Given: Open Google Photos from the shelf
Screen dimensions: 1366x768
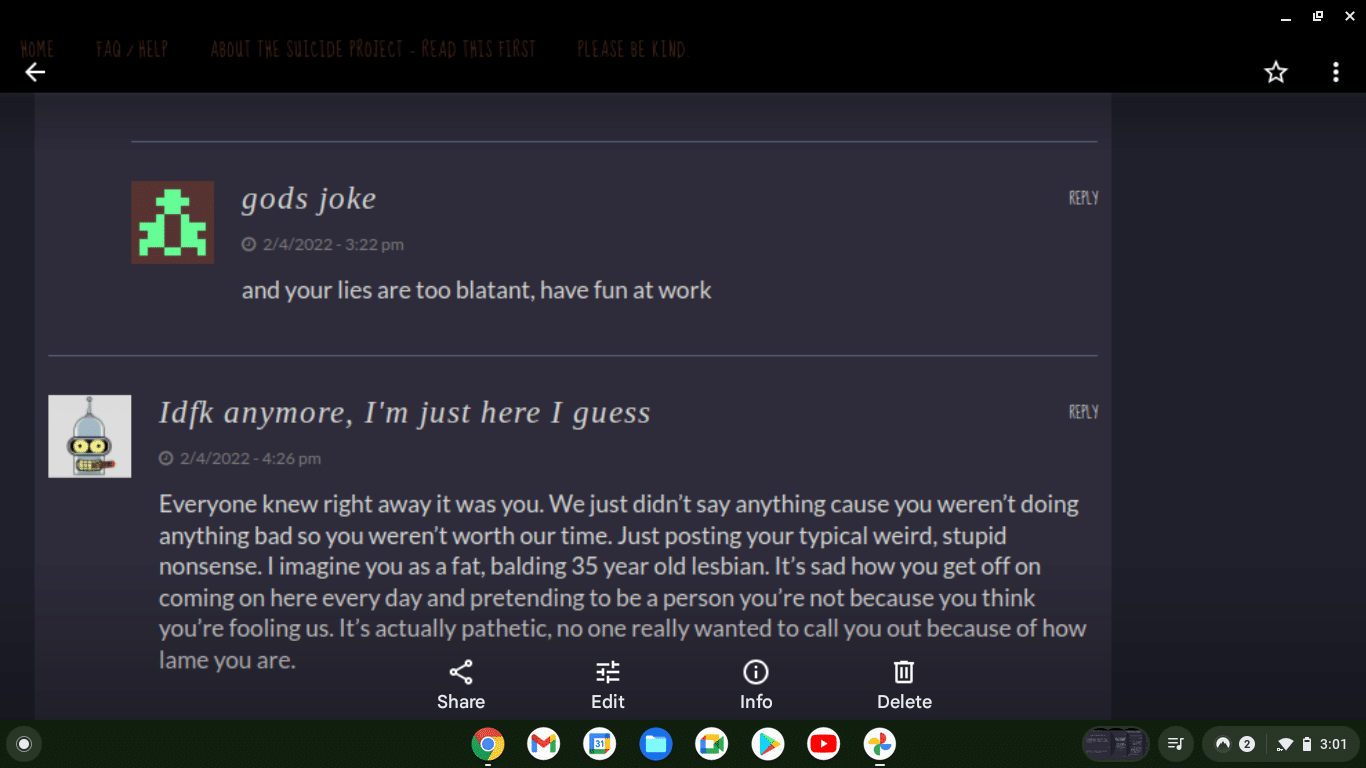Looking at the screenshot, I should click(880, 744).
